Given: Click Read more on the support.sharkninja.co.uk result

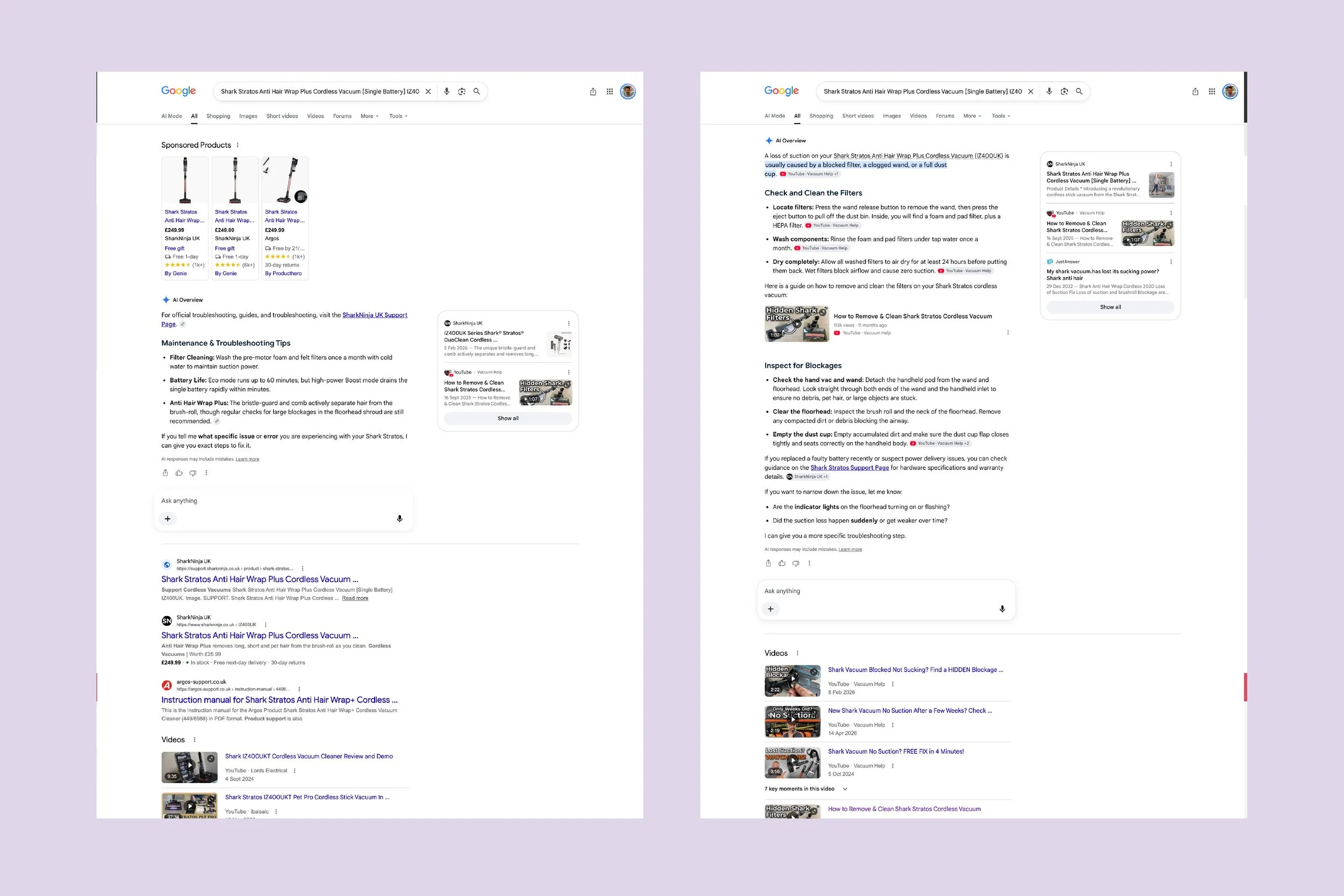Looking at the screenshot, I should click(x=355, y=598).
